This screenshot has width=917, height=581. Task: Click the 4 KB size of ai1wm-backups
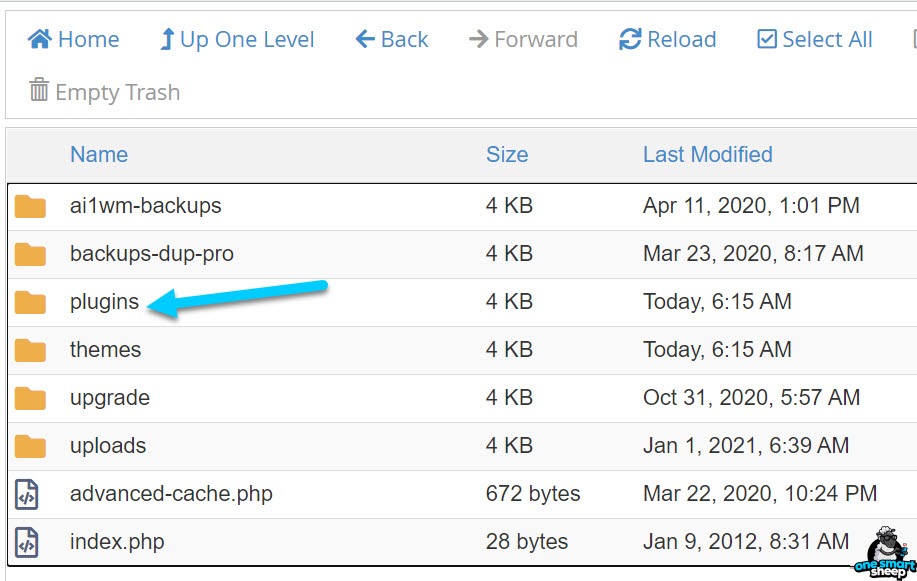coord(509,206)
